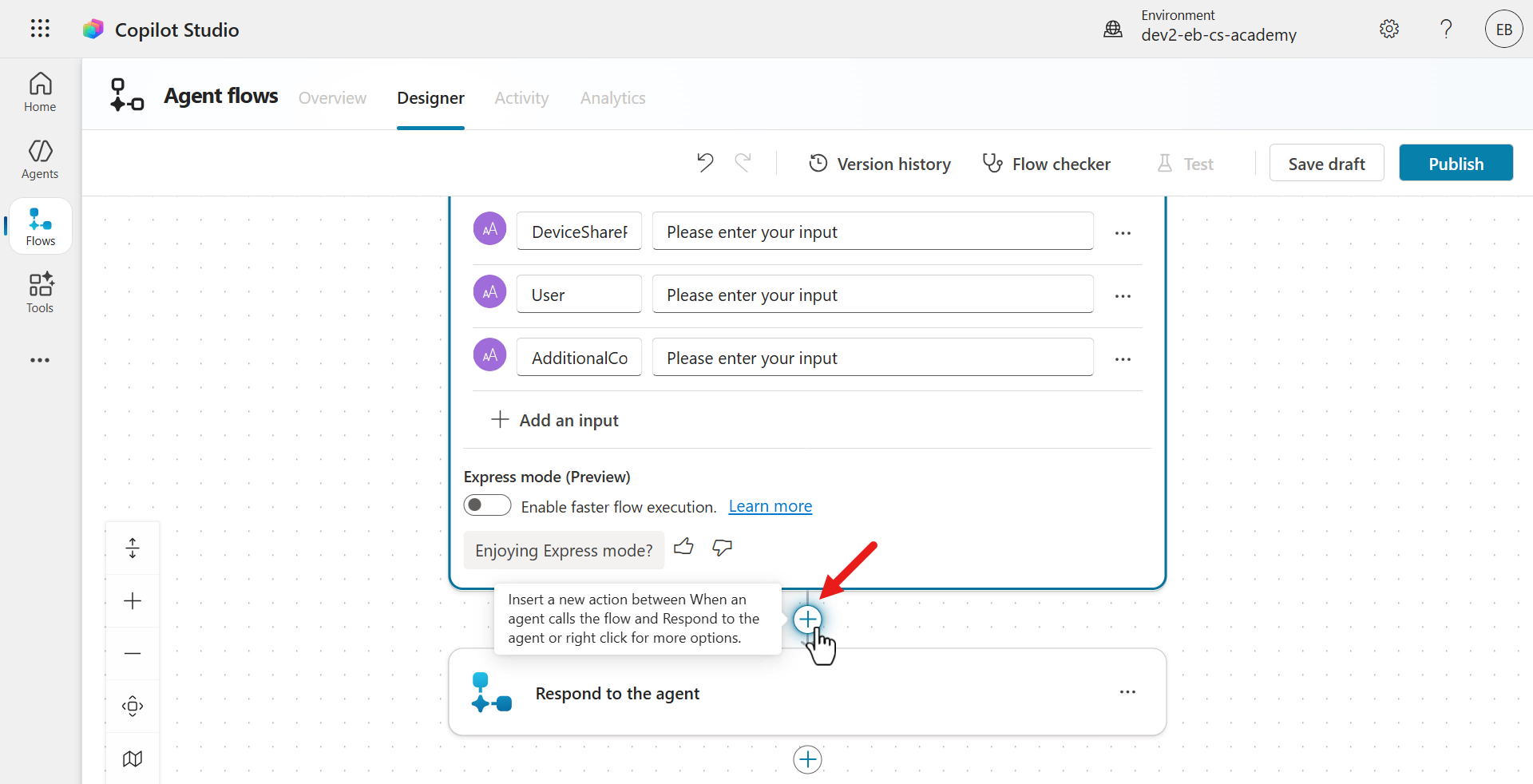This screenshot has height=784, width=1533.
Task: Zoom in on the canvas
Action: (x=133, y=601)
